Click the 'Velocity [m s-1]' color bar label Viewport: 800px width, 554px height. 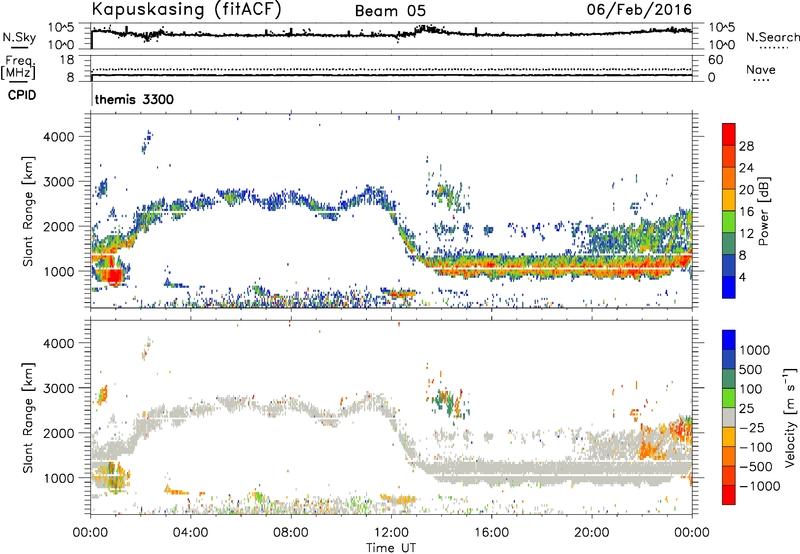pos(790,417)
